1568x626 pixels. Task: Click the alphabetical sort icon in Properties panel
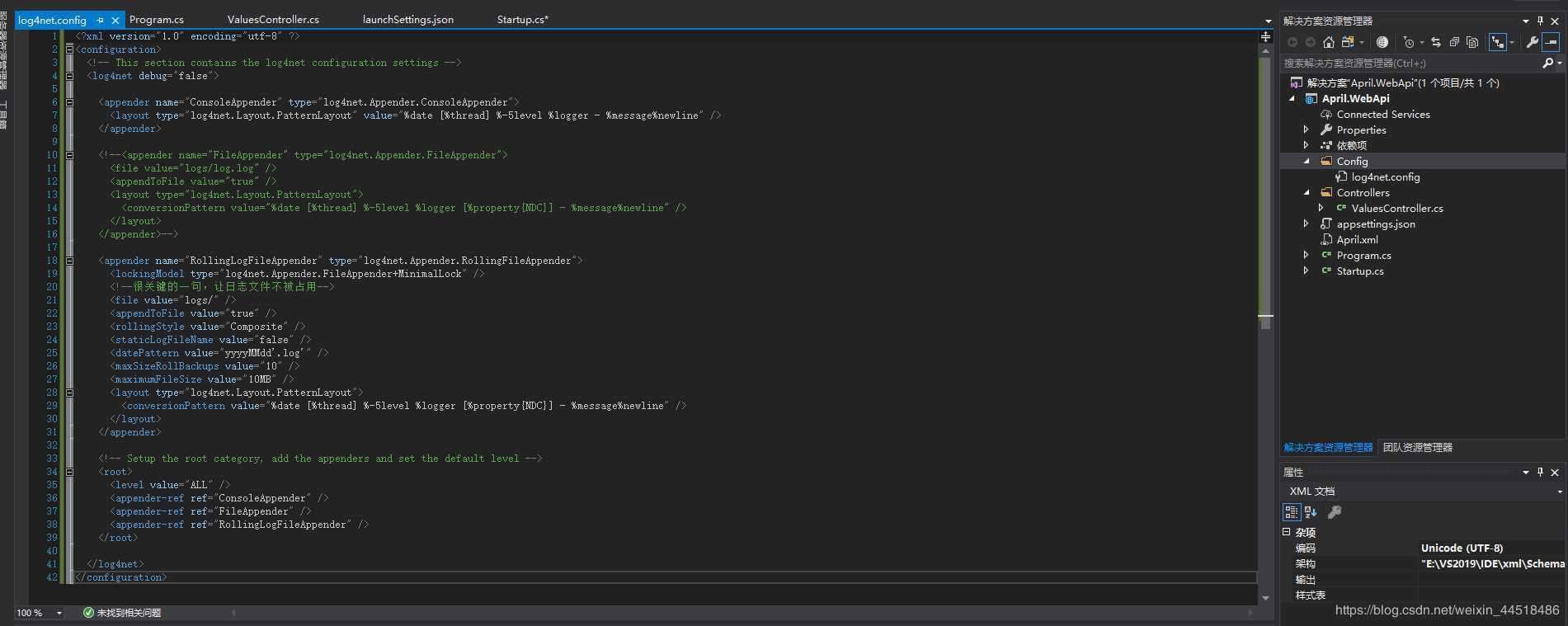(x=1311, y=512)
